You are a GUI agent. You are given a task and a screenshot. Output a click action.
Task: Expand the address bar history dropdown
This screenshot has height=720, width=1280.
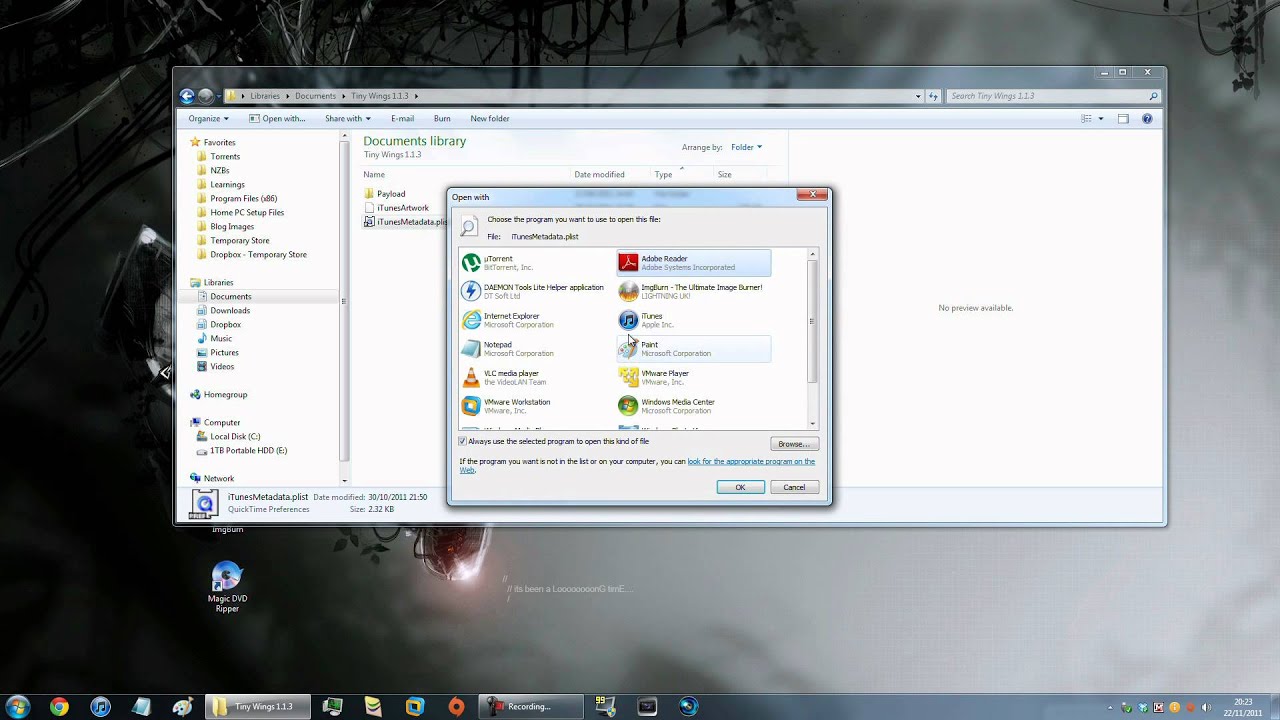(x=918, y=96)
